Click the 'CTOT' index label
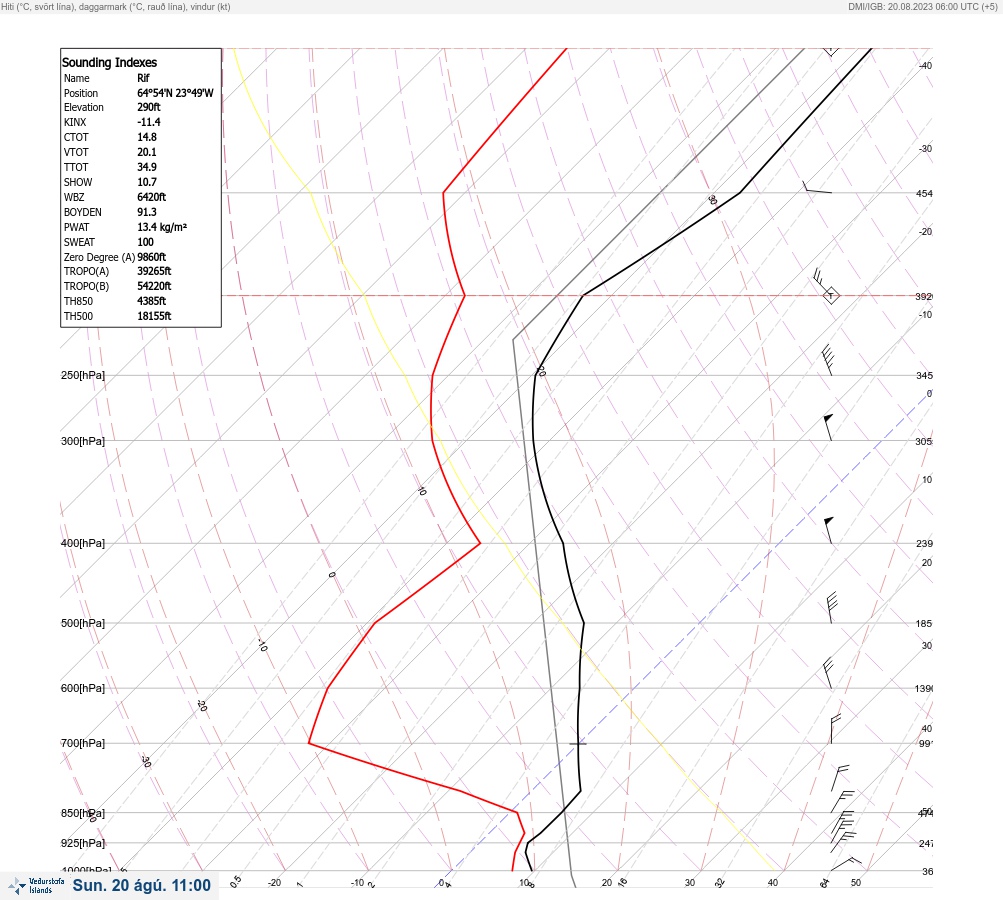This screenshot has width=1003, height=900. tap(76, 138)
